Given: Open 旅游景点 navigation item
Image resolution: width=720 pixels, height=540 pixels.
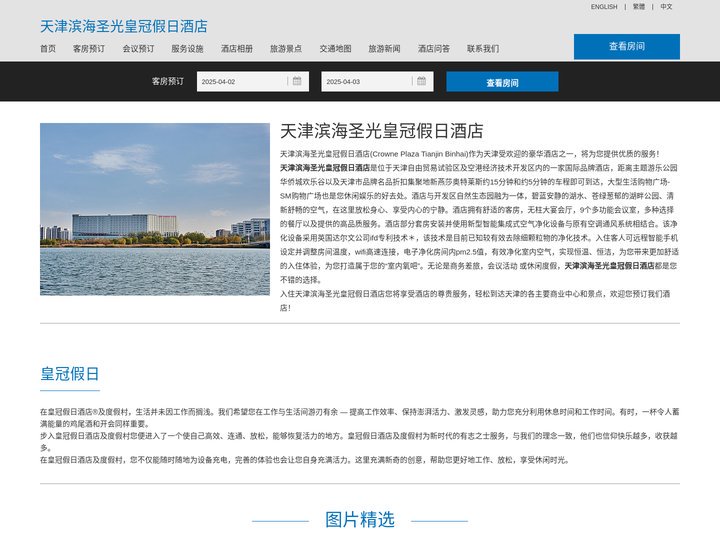Looking at the screenshot, I should (286, 49).
